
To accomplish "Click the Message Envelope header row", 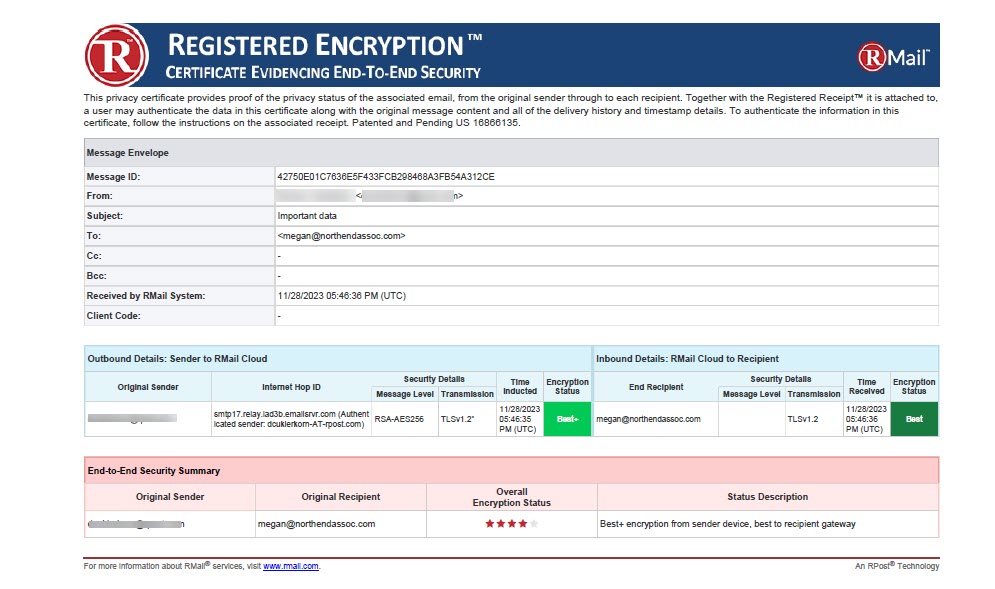I will (x=511, y=153).
